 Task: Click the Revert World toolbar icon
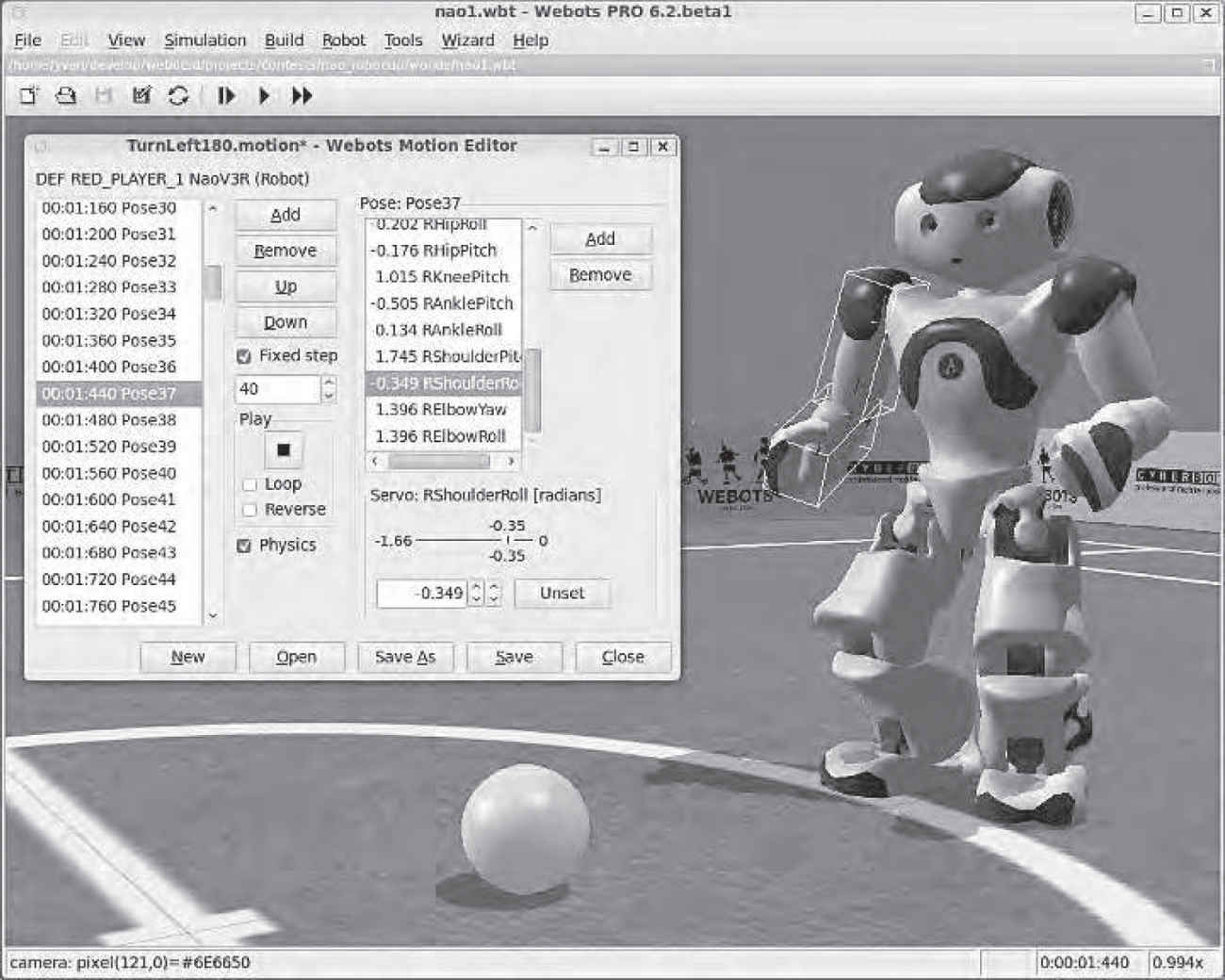pyautogui.click(x=141, y=95)
